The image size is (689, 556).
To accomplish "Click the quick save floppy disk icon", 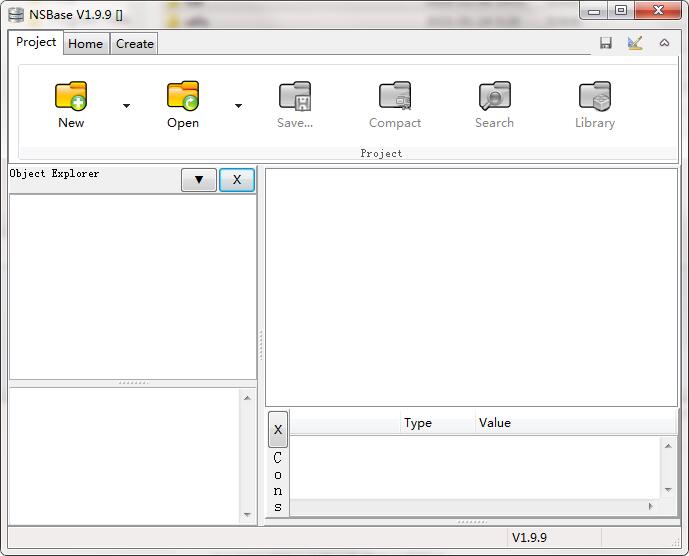I will tap(606, 43).
